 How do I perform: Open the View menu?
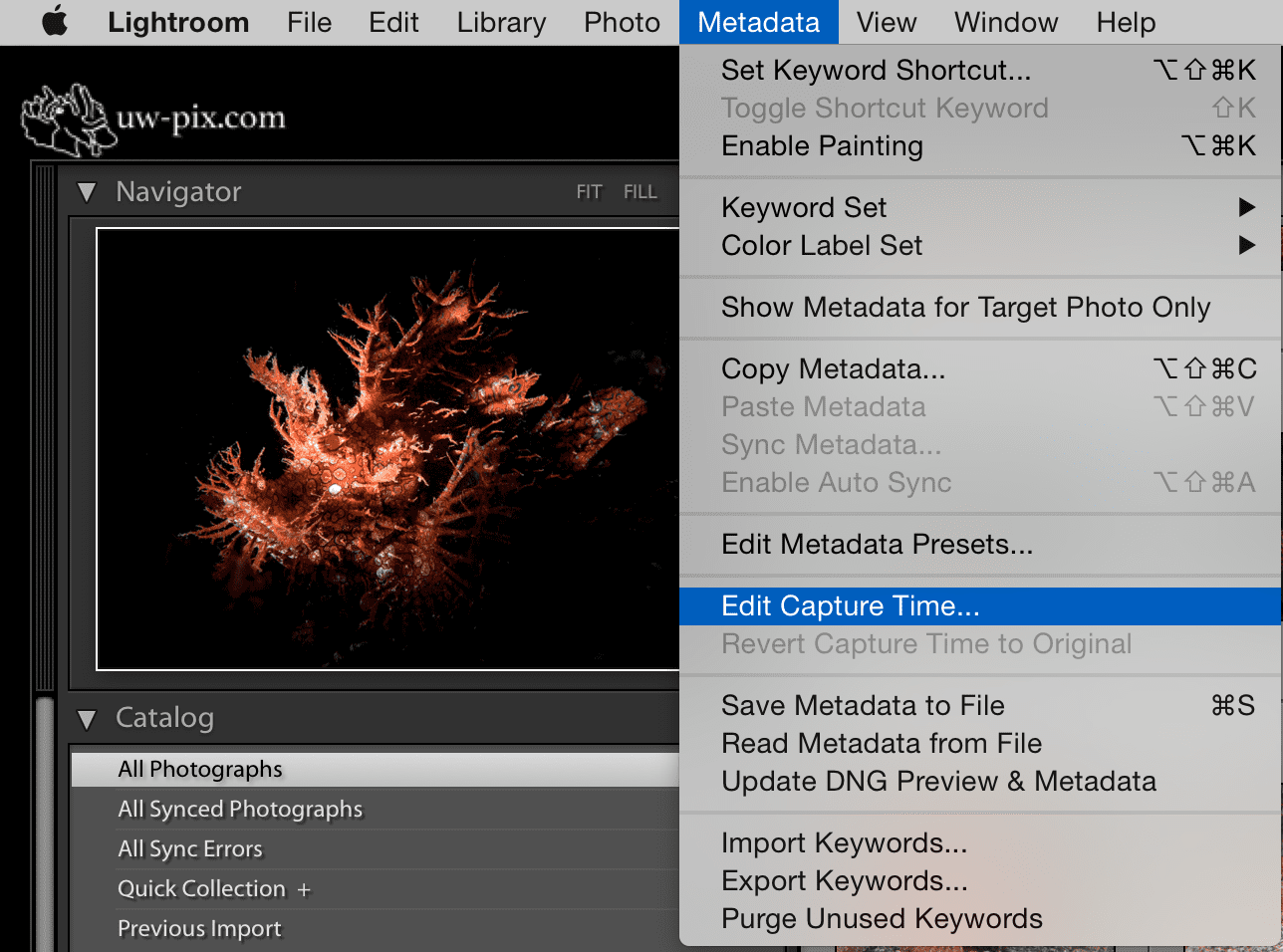(x=887, y=22)
